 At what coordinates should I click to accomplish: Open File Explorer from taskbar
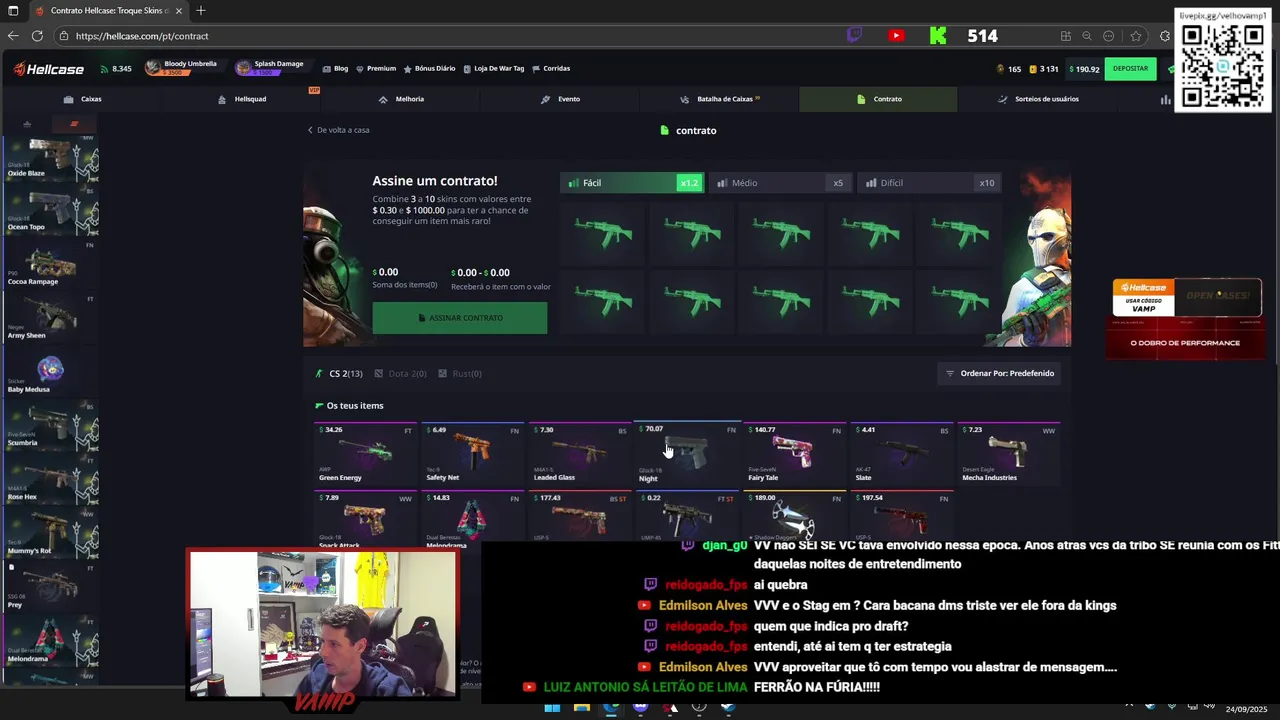581,708
